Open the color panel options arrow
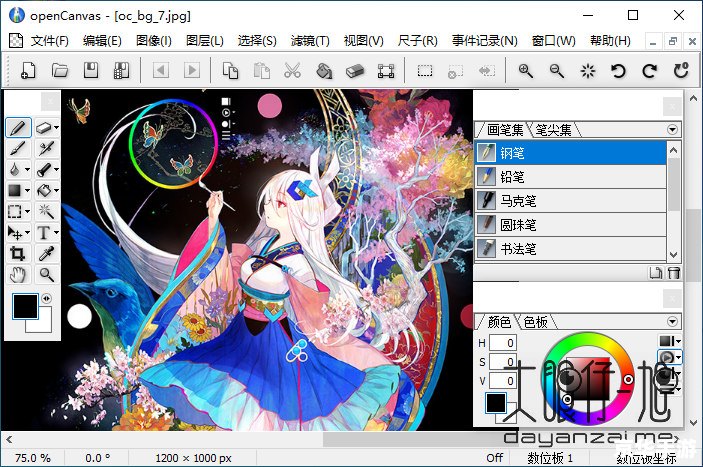 [x=673, y=321]
